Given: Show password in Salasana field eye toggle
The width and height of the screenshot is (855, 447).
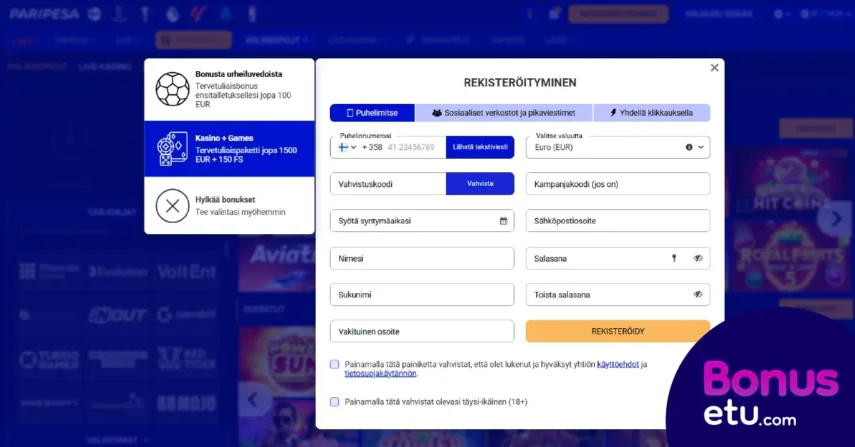Looking at the screenshot, I should (698, 258).
